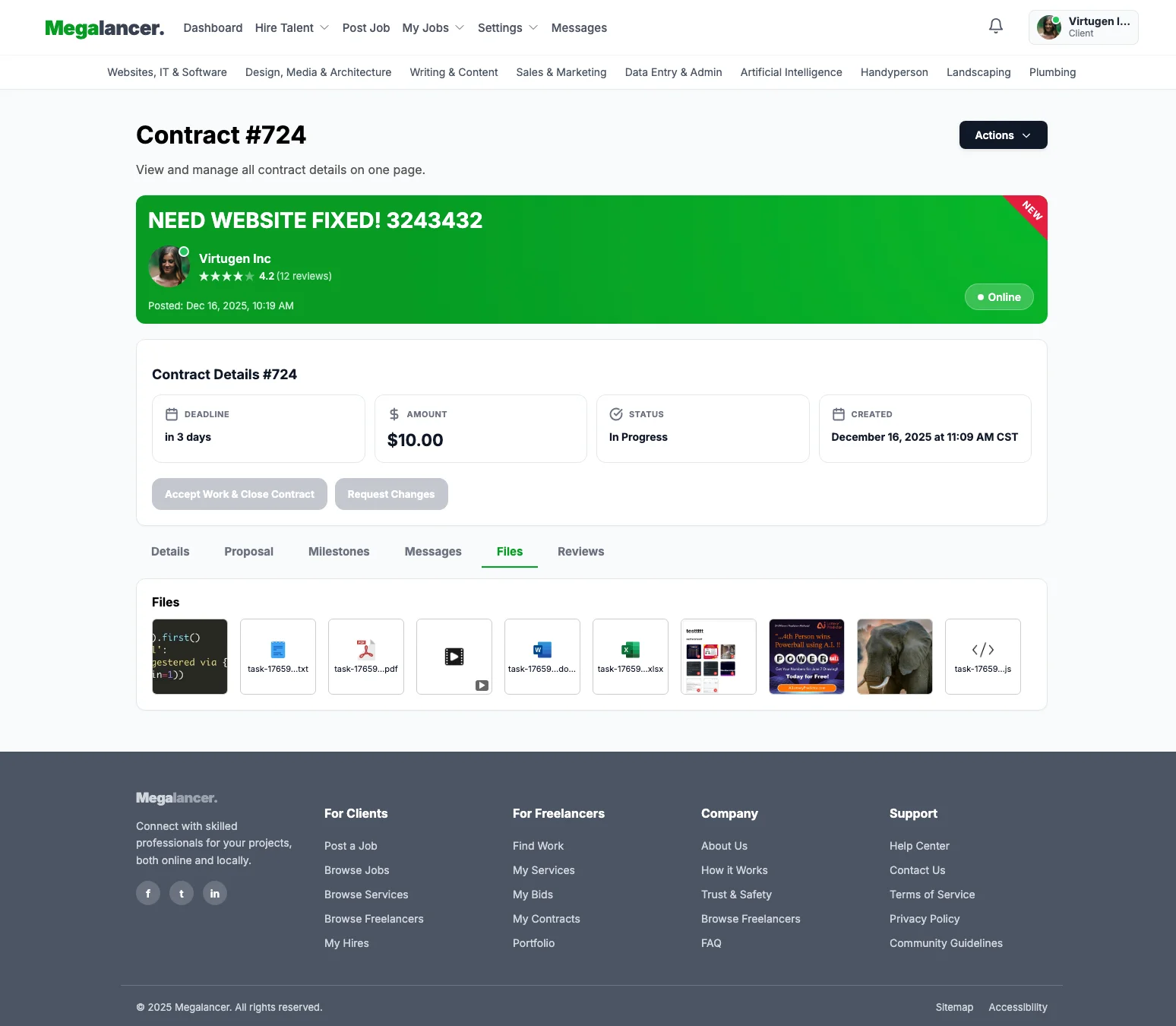
Task: Open the elephant image thumbnail
Action: [x=895, y=657]
